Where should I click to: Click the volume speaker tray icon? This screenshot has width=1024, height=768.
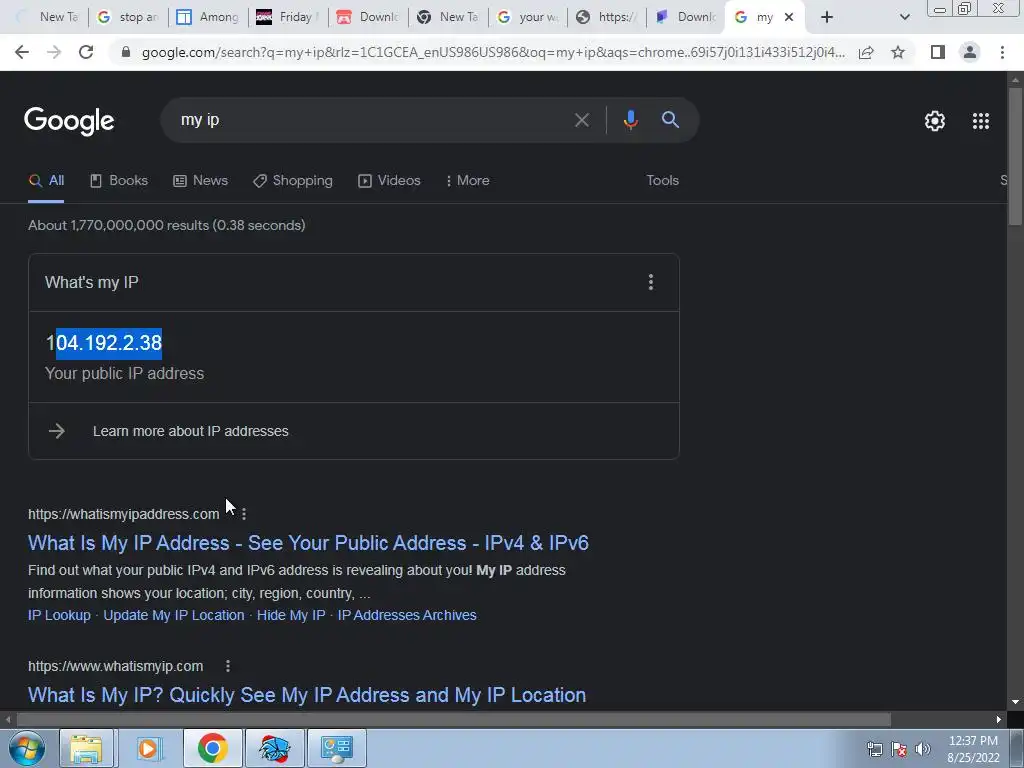tap(922, 749)
